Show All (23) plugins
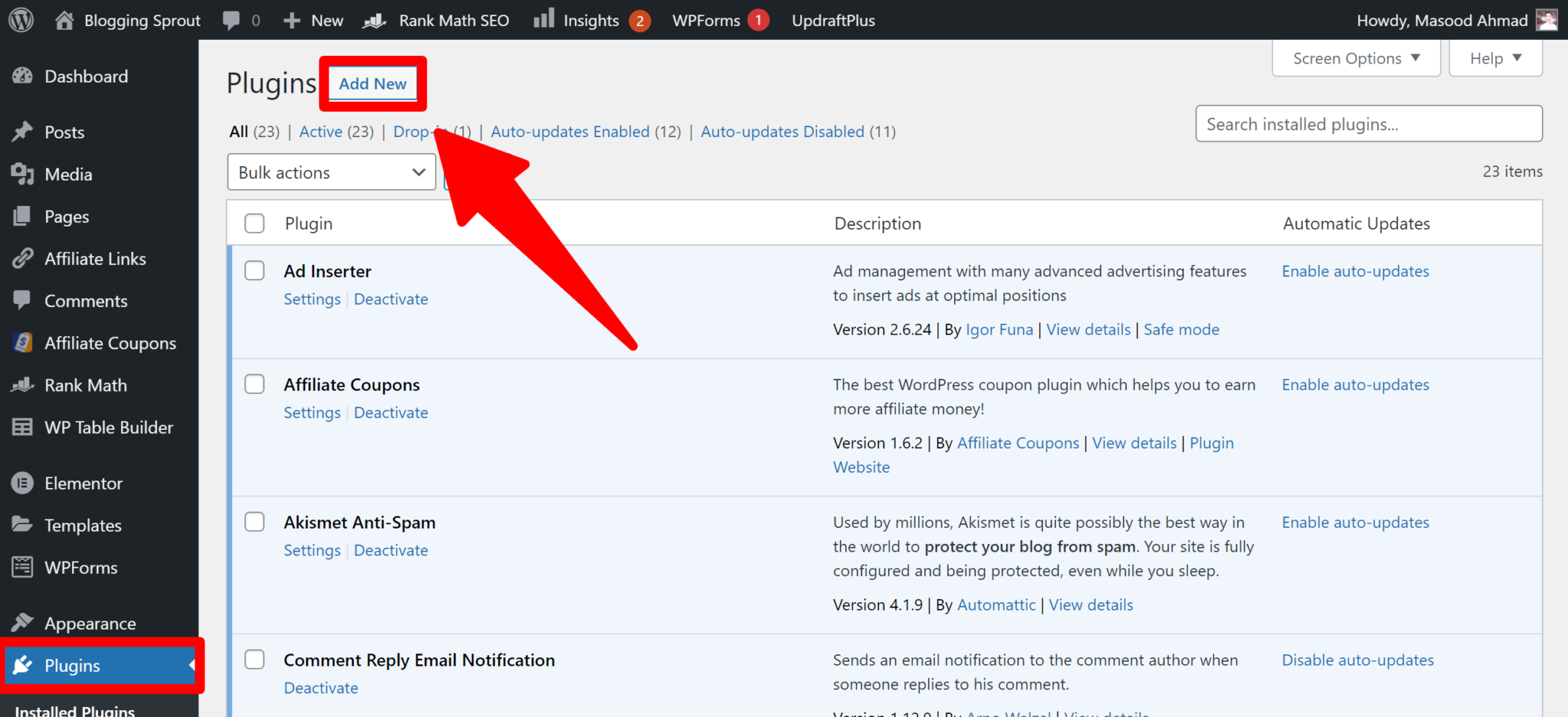The width and height of the screenshot is (1568, 717). (254, 132)
